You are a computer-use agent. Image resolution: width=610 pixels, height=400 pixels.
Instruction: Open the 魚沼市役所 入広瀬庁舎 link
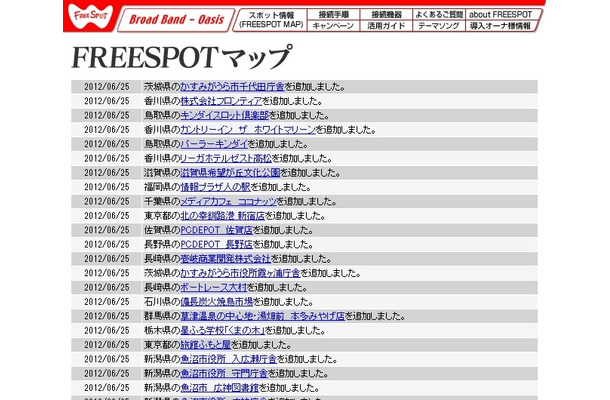(228, 359)
